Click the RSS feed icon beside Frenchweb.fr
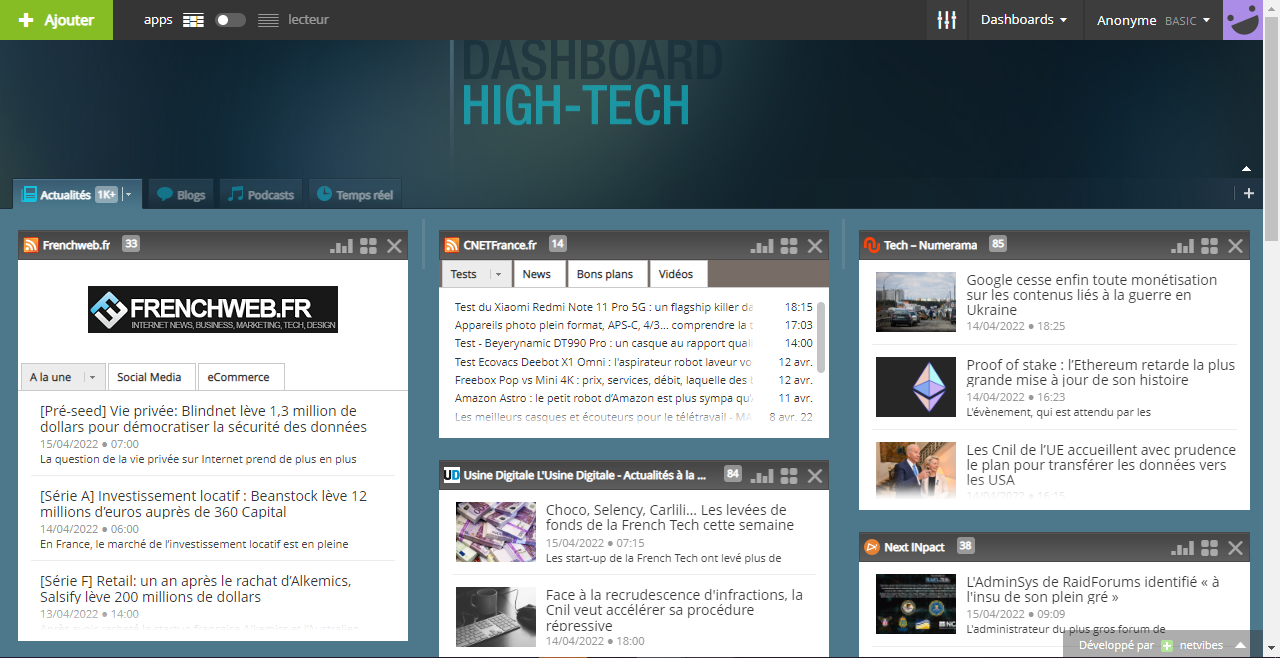Image resolution: width=1280 pixels, height=658 pixels. [x=31, y=245]
